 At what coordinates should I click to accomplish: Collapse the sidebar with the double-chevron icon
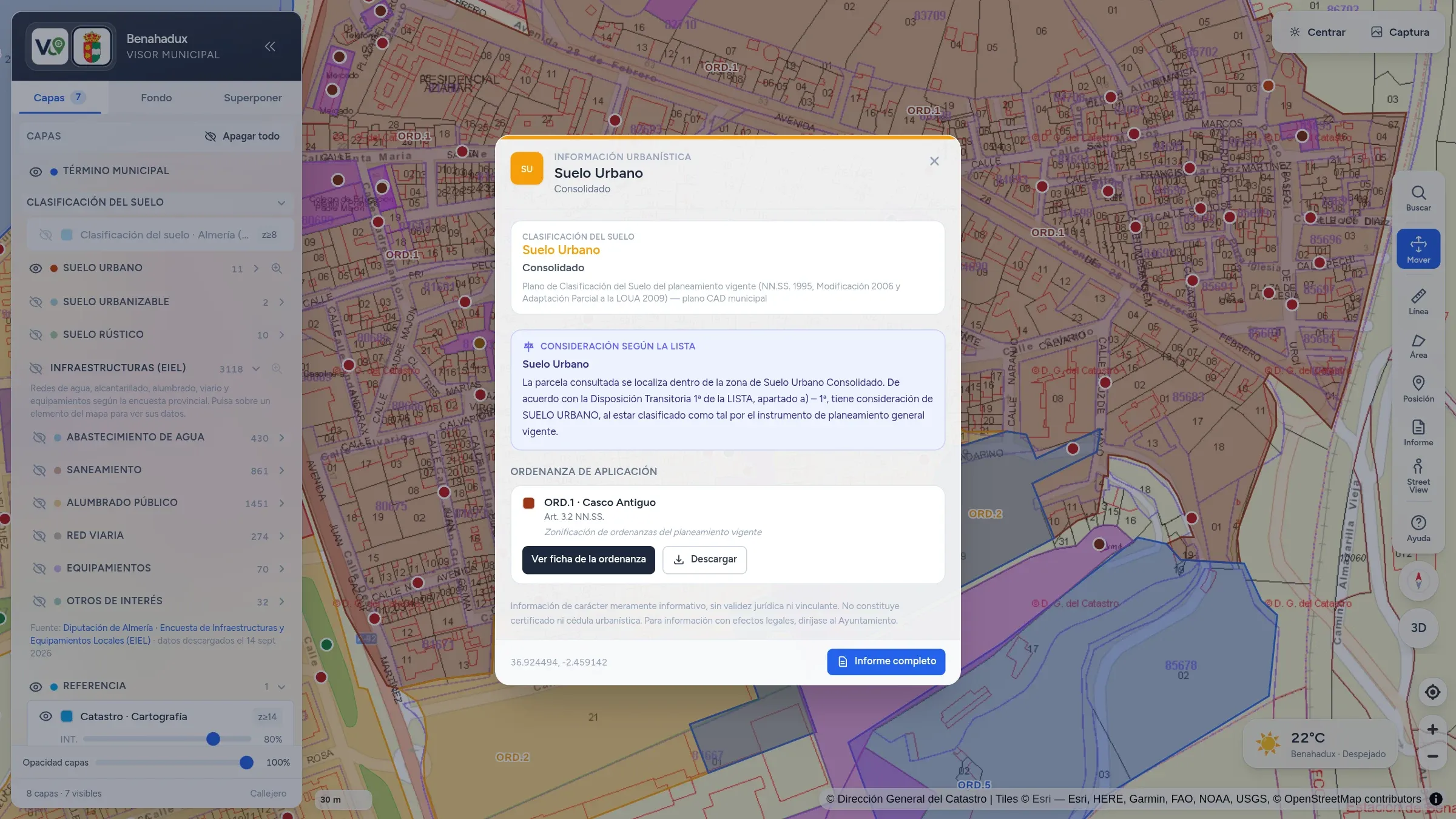pos(270,46)
